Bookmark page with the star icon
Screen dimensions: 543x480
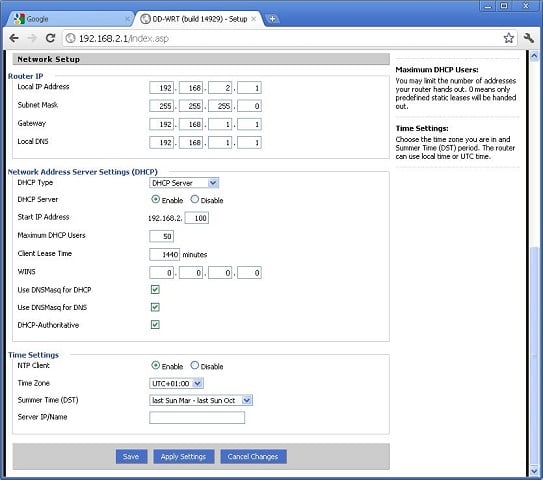508,38
